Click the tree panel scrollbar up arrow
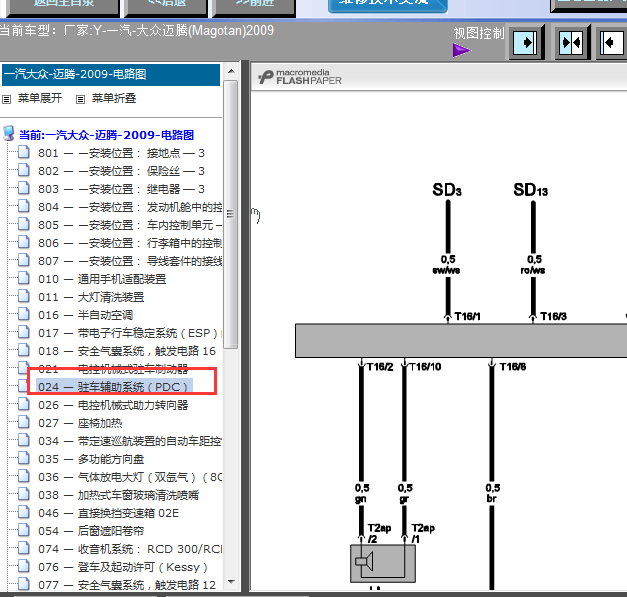 point(231,72)
